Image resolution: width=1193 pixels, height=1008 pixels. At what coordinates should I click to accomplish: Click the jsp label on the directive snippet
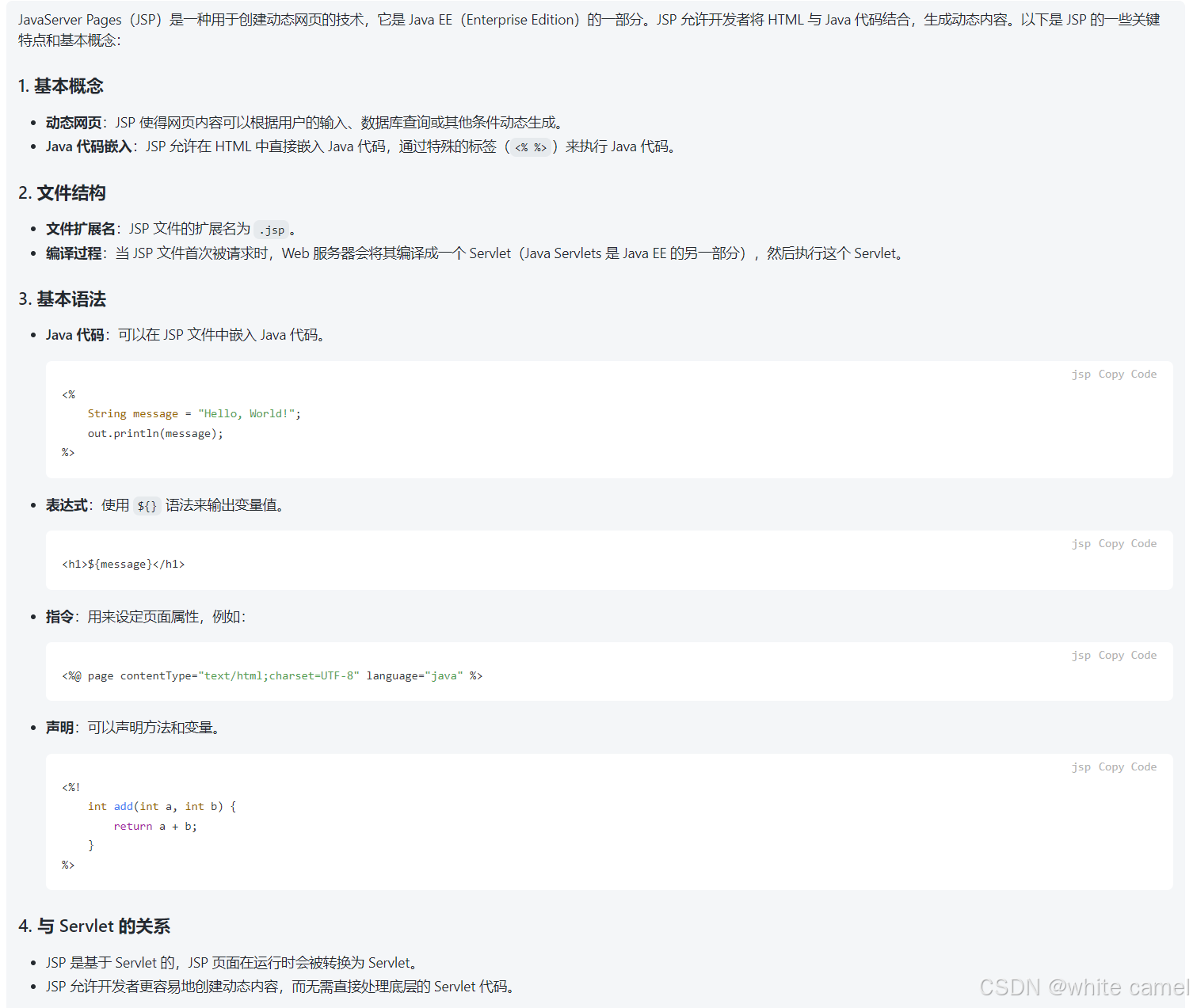(x=1081, y=655)
